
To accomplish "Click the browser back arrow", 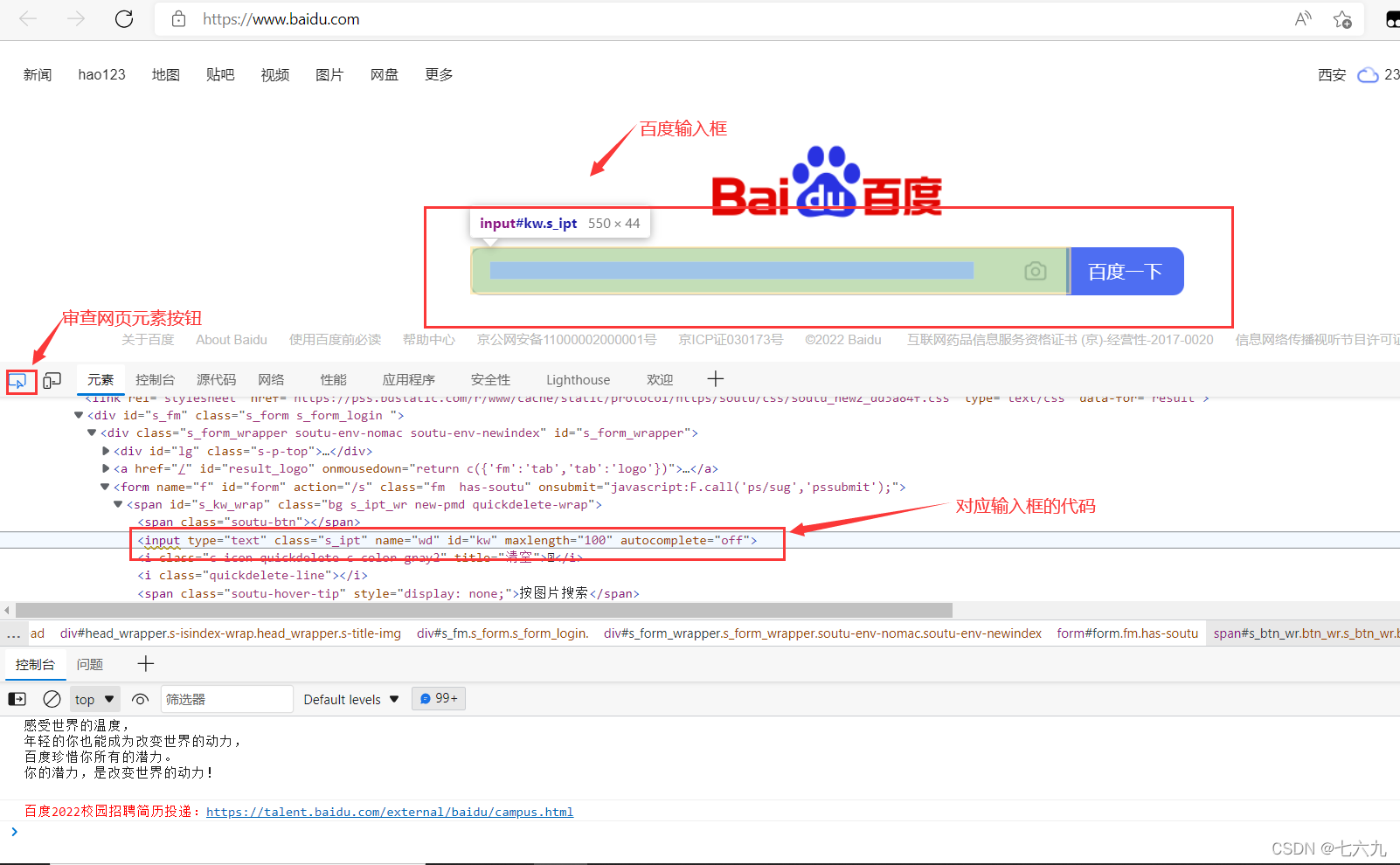I will [x=28, y=18].
